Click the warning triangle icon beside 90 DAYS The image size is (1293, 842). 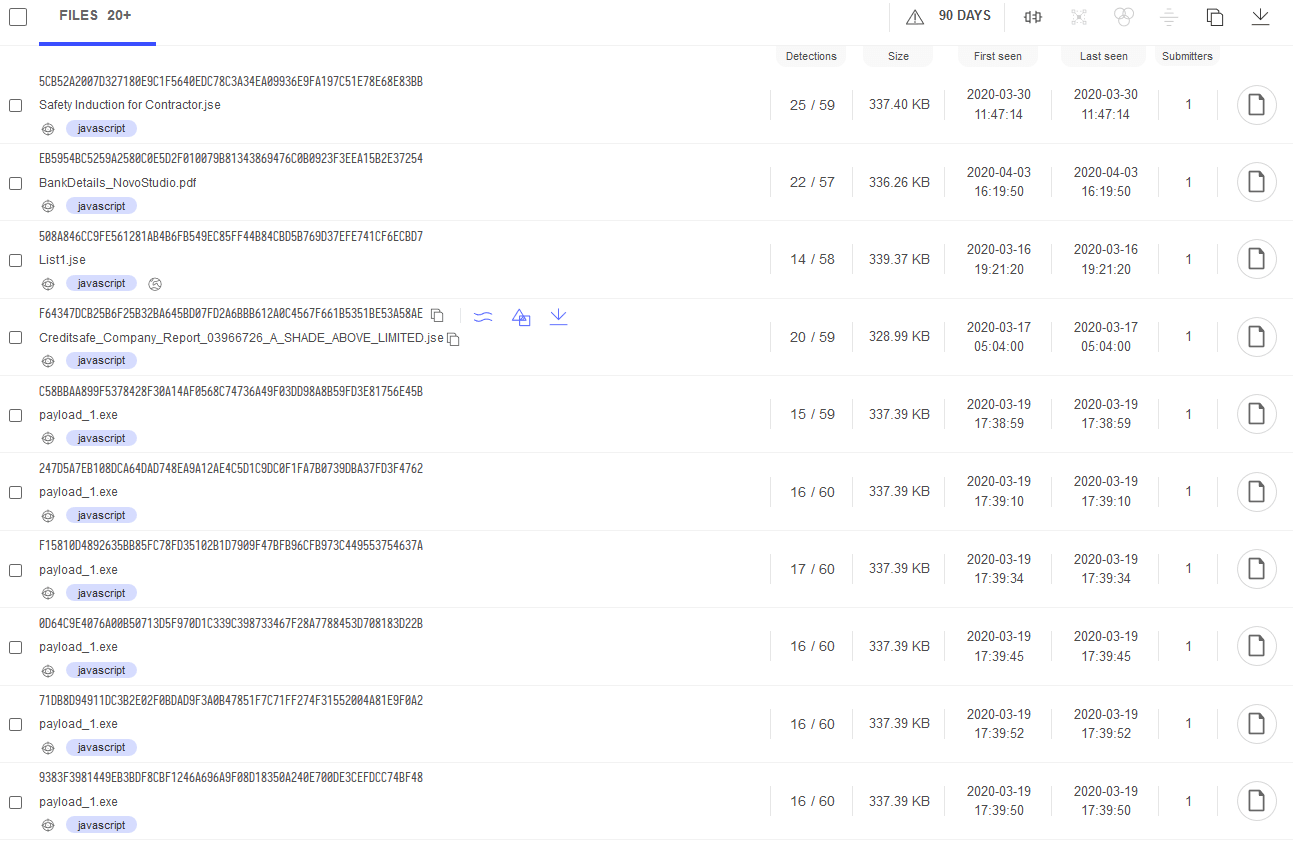[914, 17]
